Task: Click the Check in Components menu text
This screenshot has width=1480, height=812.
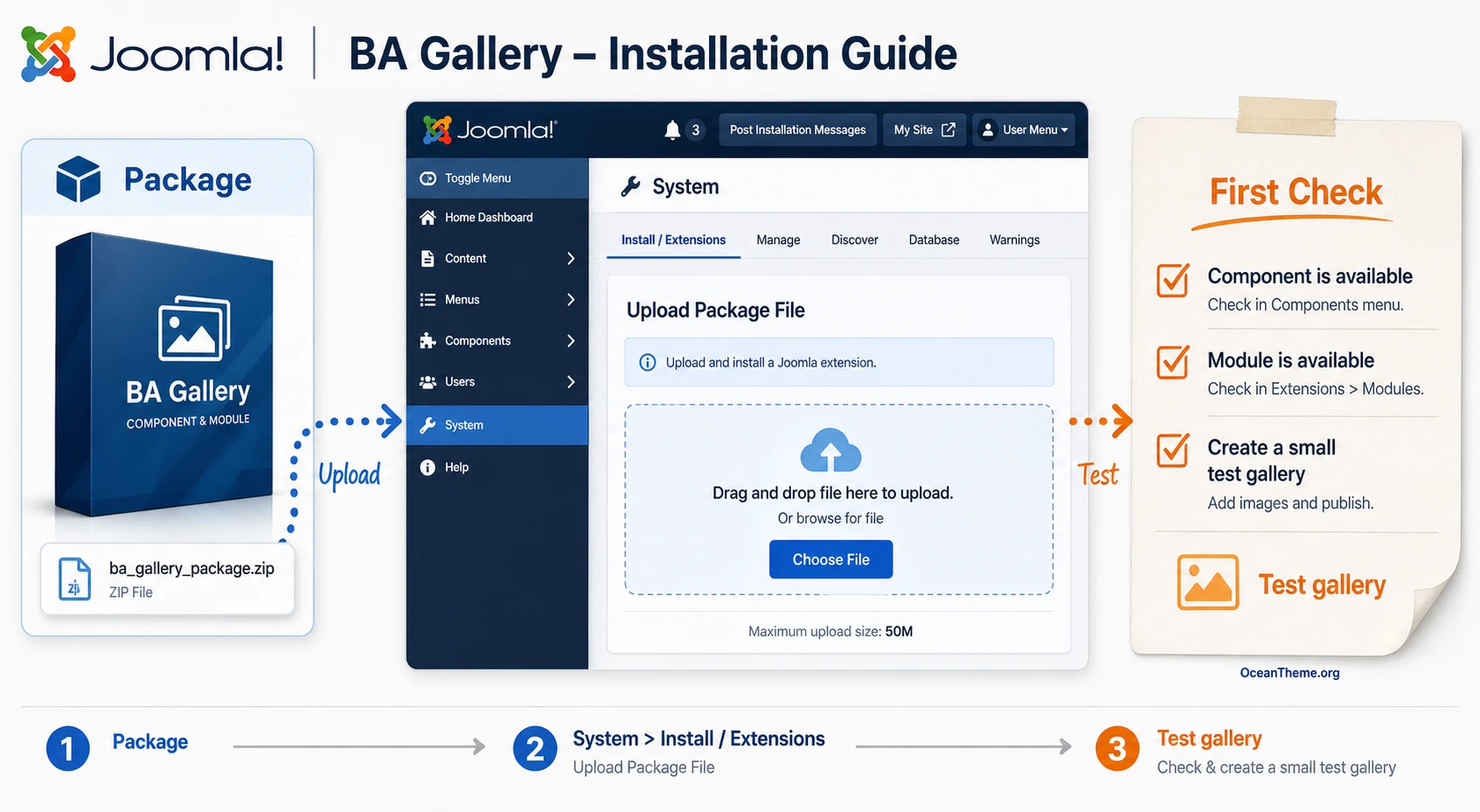Action: pos(1305,305)
